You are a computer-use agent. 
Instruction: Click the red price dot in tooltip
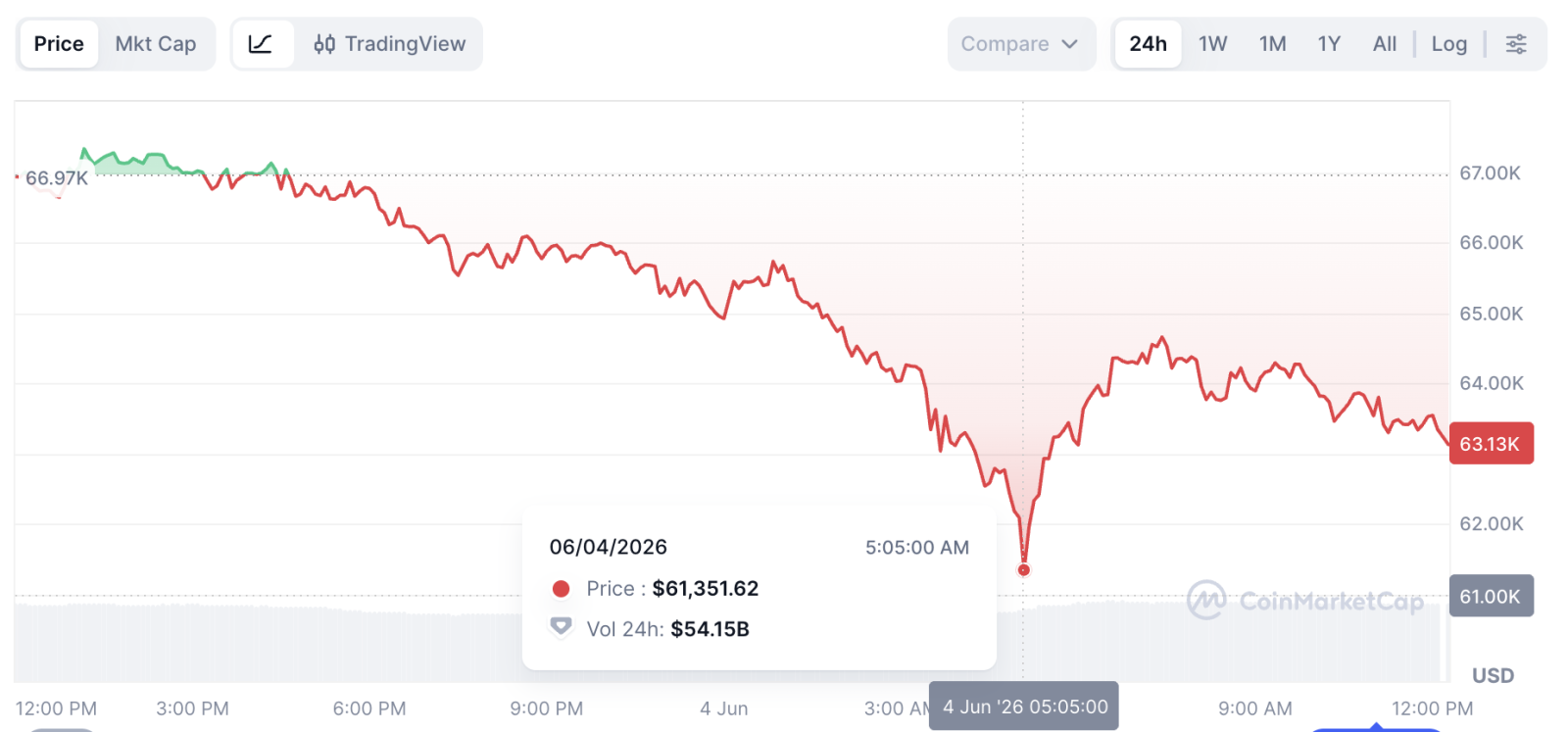(x=561, y=589)
